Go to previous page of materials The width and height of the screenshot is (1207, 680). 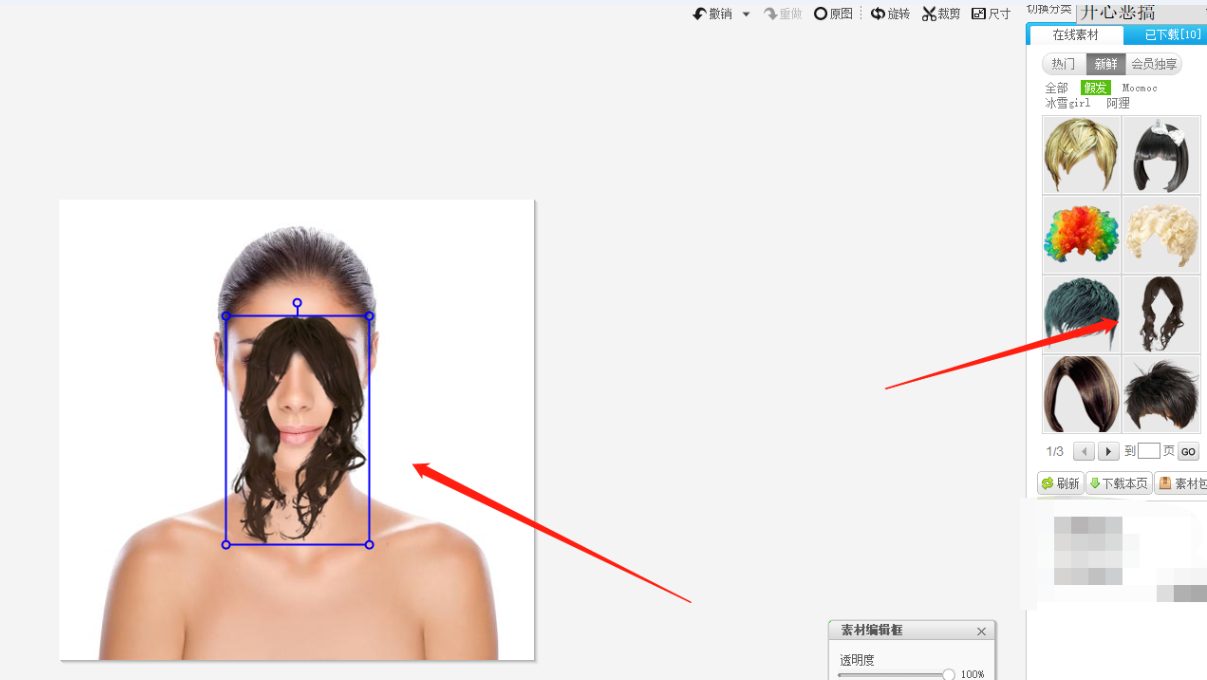(1084, 452)
